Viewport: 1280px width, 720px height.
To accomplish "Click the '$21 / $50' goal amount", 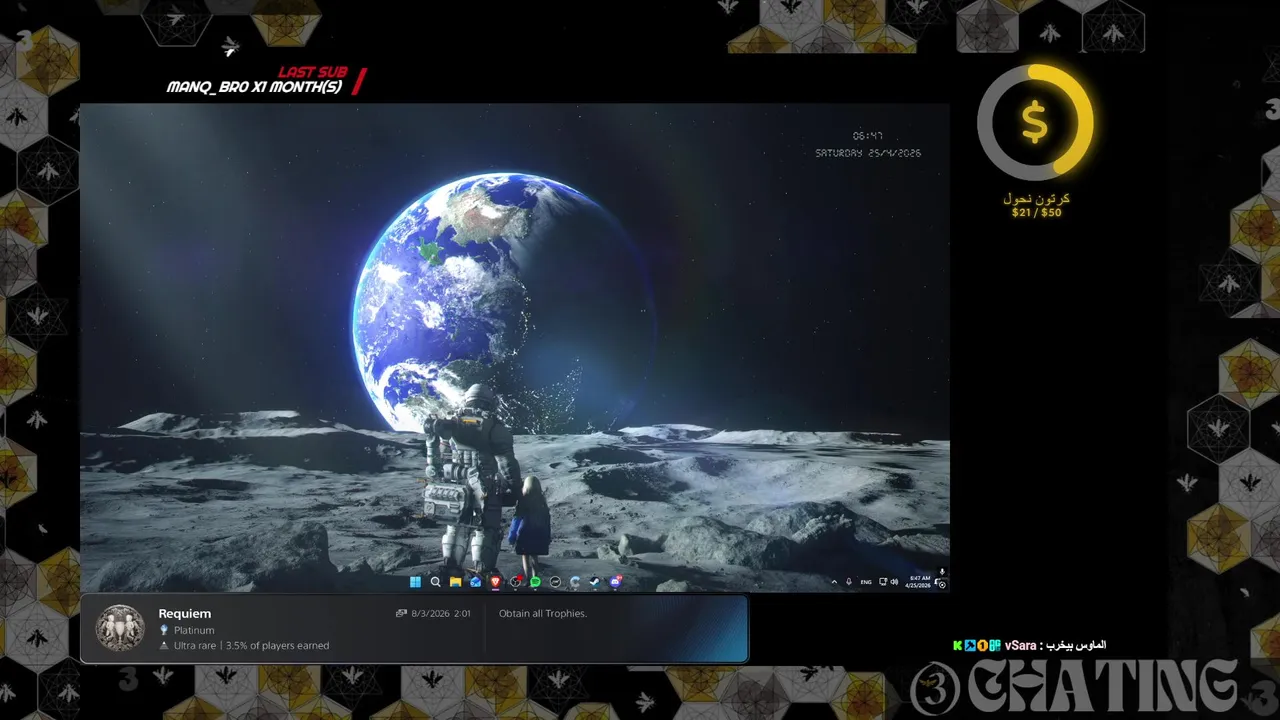I will [x=1036, y=213].
